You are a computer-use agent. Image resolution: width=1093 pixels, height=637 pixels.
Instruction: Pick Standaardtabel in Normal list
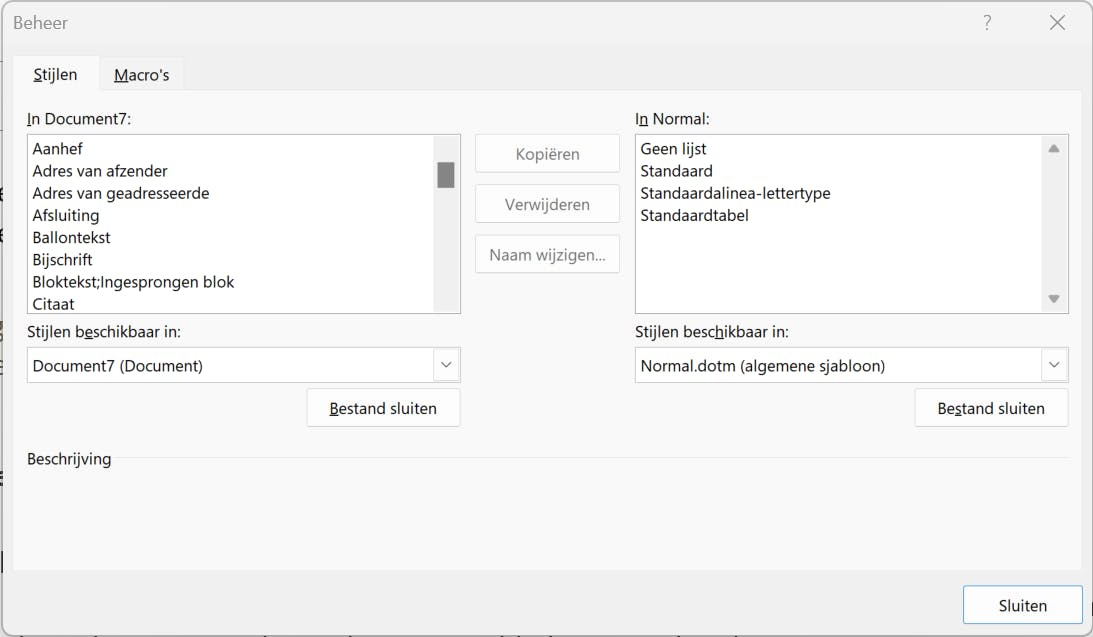click(694, 215)
